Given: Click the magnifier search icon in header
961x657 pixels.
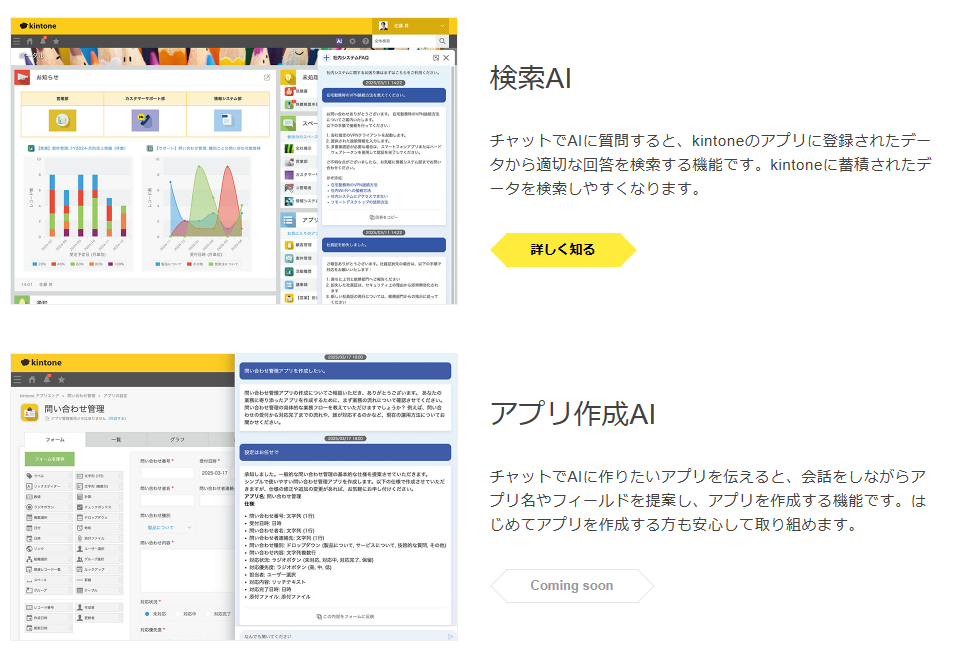Looking at the screenshot, I should coord(442,41).
